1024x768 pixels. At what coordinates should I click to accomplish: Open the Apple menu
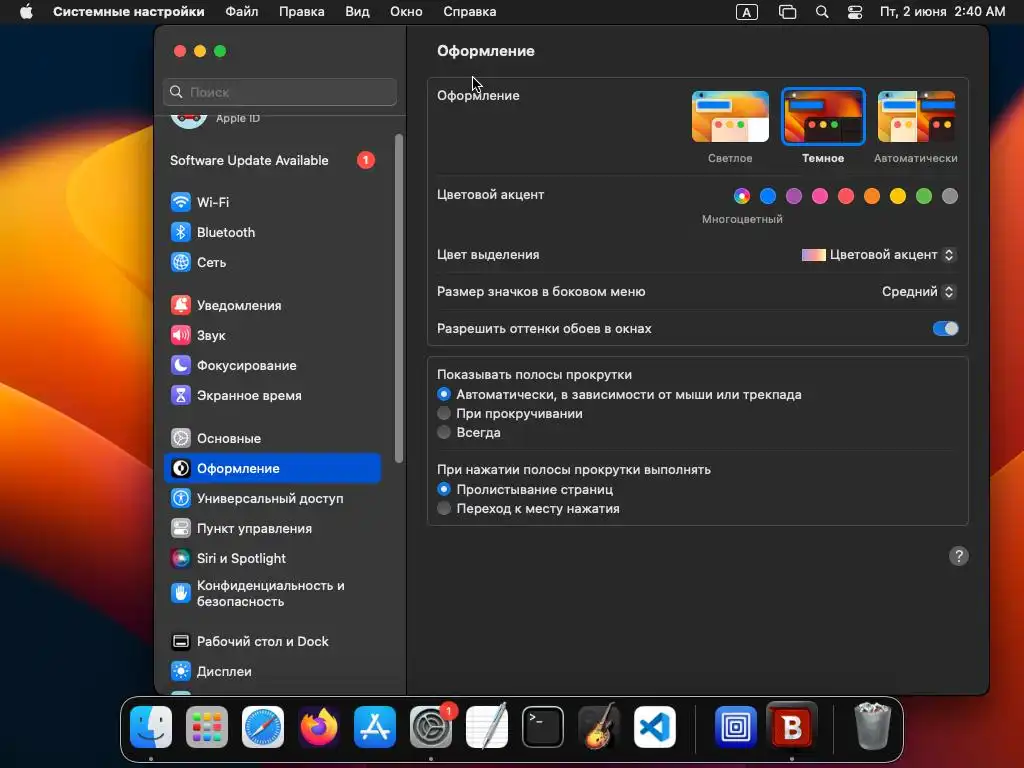pyautogui.click(x=26, y=12)
